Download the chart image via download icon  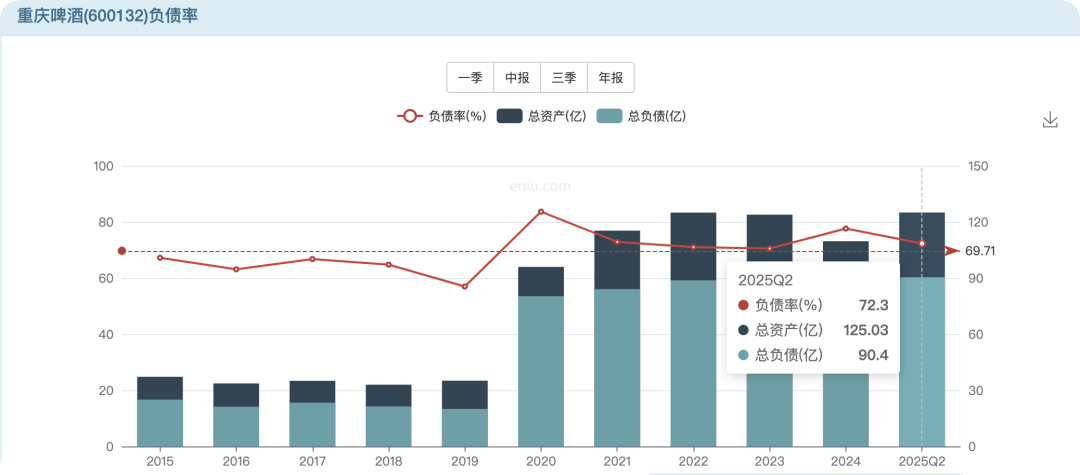1050,120
